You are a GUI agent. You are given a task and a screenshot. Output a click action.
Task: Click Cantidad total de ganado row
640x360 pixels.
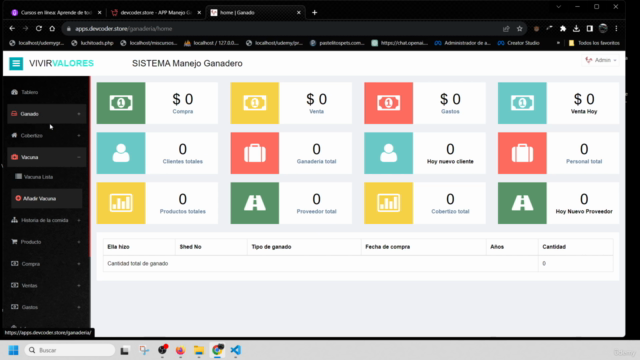358,264
